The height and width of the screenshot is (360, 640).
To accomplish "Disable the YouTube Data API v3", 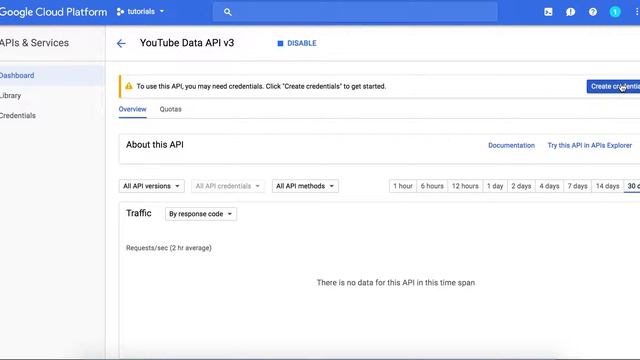I will click(x=297, y=43).
